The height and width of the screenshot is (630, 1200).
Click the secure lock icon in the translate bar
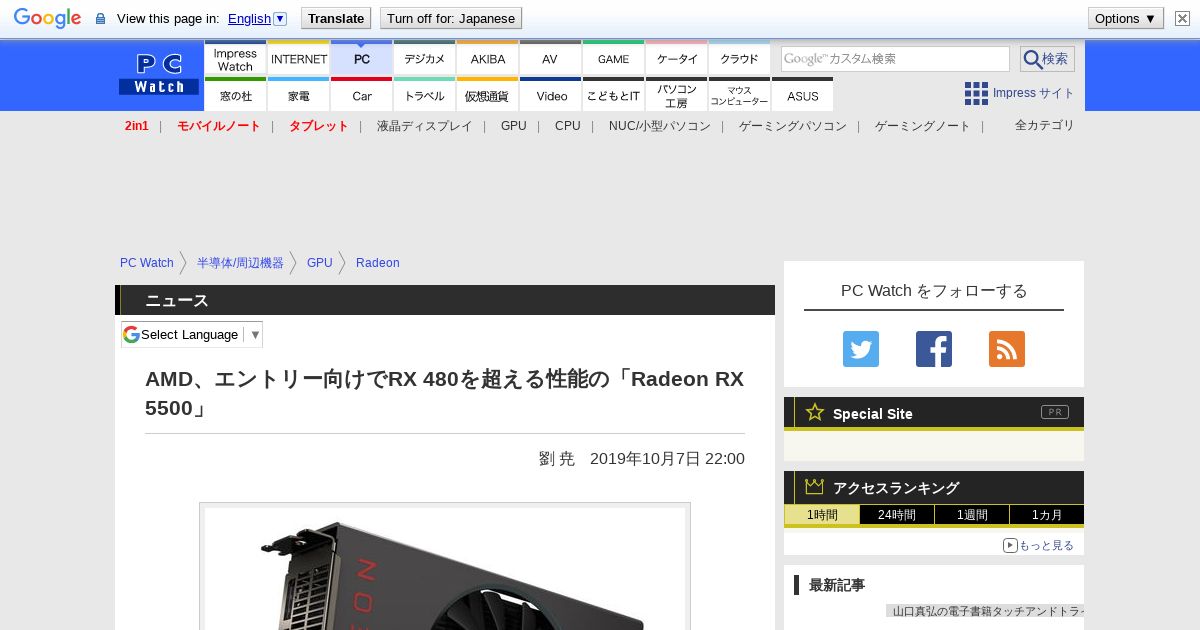(100, 19)
